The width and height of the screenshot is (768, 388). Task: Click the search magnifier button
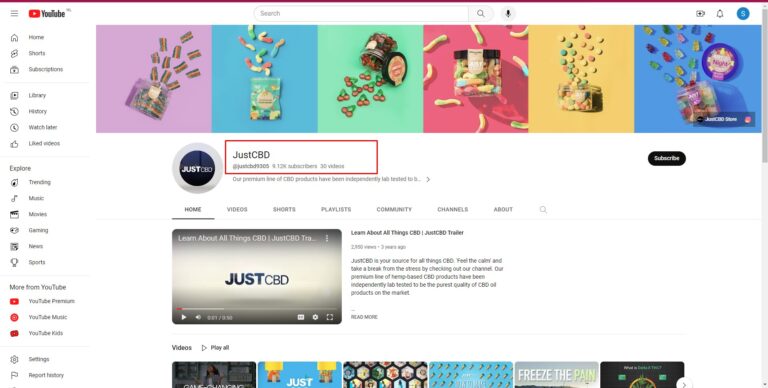(x=480, y=14)
